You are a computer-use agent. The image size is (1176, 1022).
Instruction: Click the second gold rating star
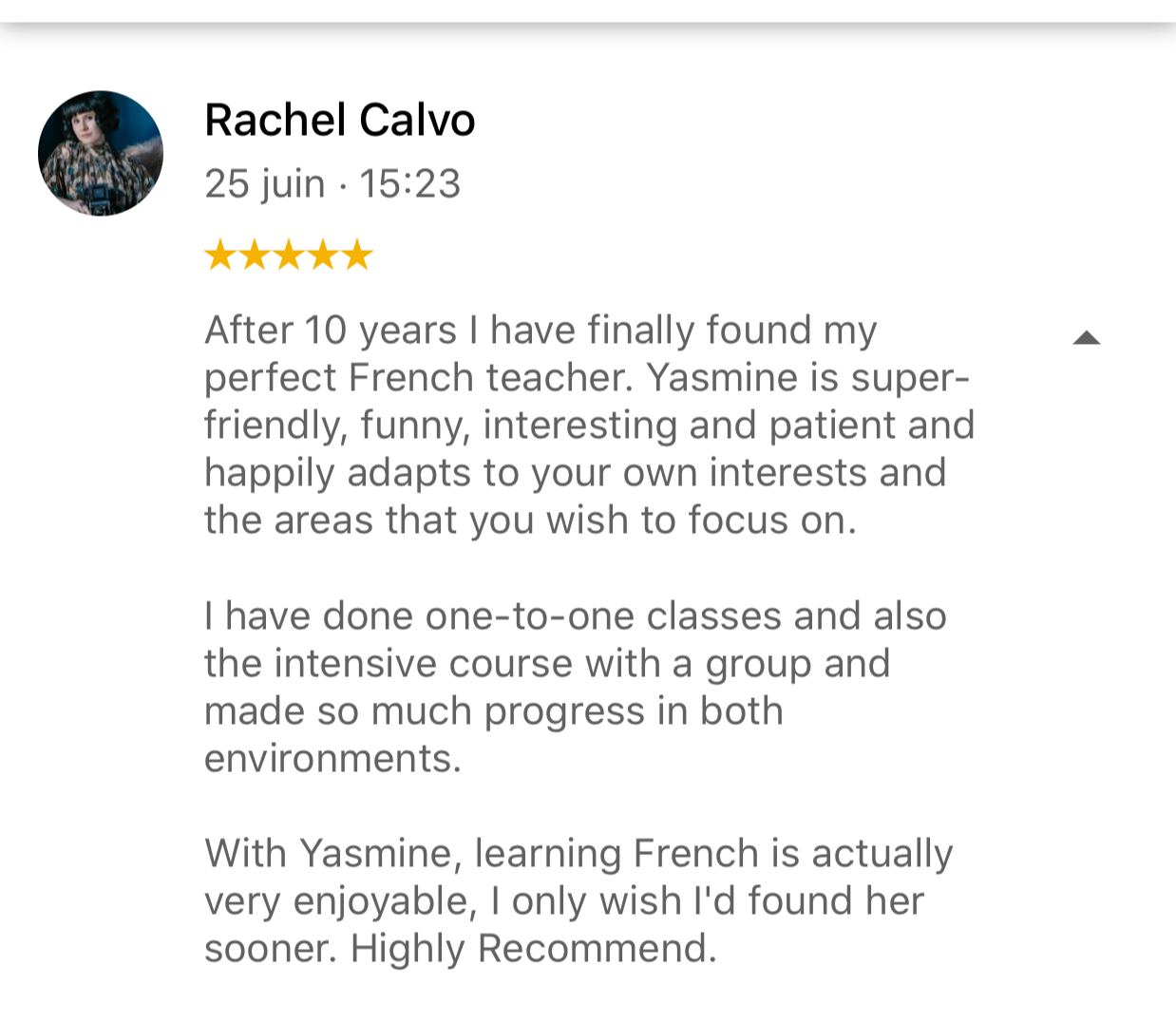pyautogui.click(x=255, y=255)
